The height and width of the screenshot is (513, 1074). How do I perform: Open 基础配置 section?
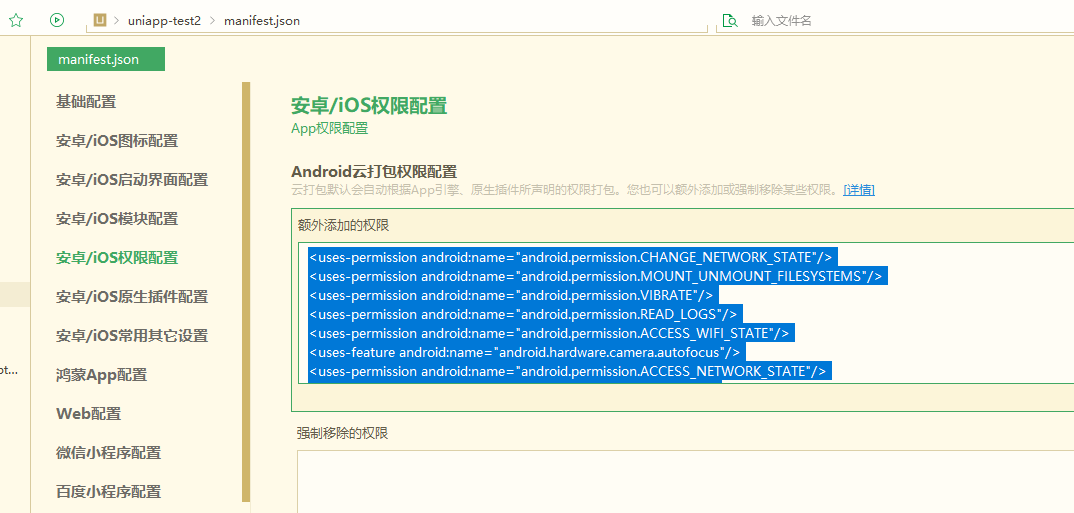[86, 102]
